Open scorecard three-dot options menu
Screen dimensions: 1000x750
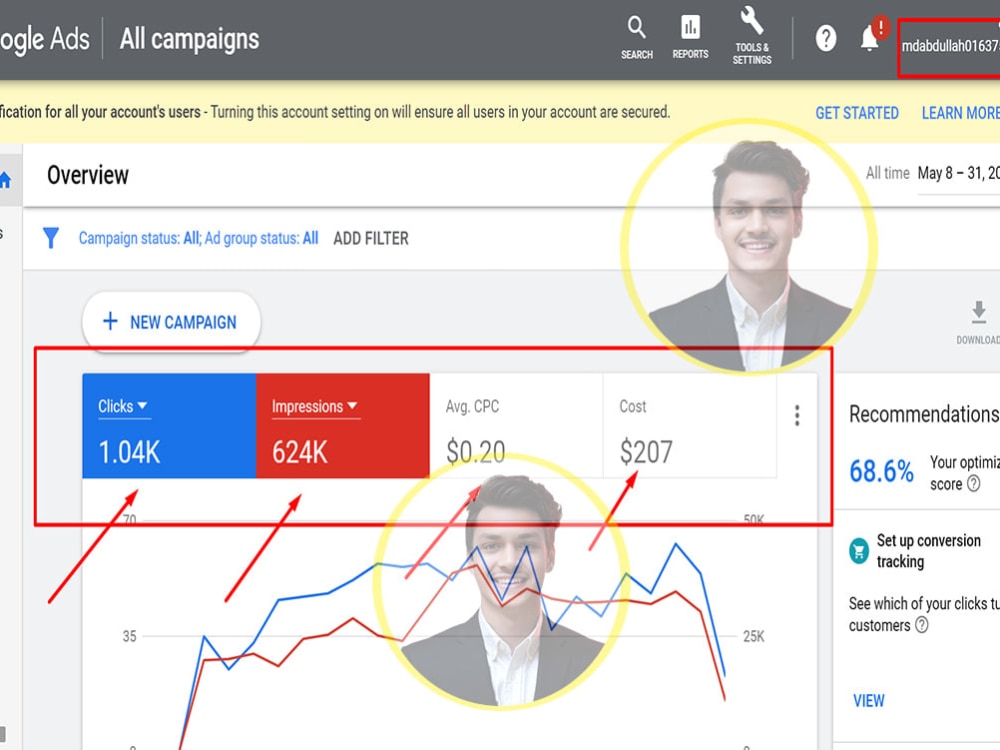pyautogui.click(x=797, y=415)
